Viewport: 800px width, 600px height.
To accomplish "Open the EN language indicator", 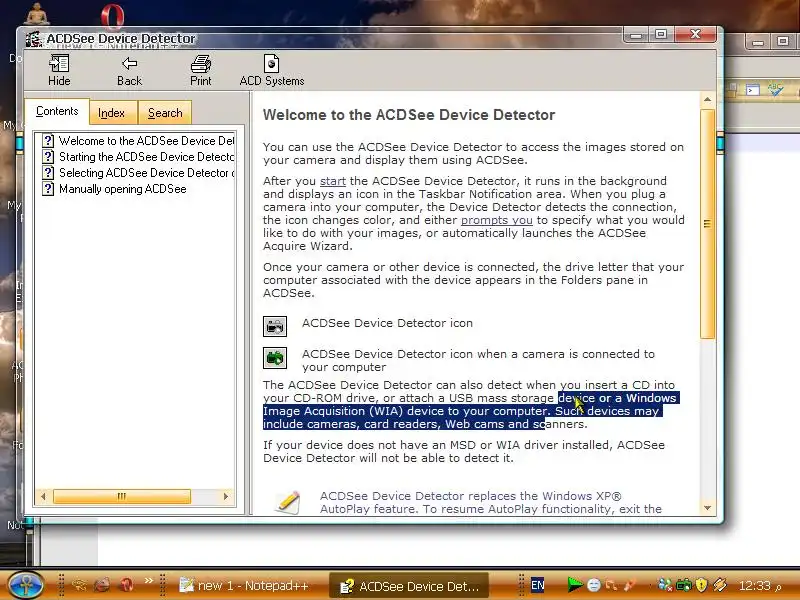I will point(537,585).
